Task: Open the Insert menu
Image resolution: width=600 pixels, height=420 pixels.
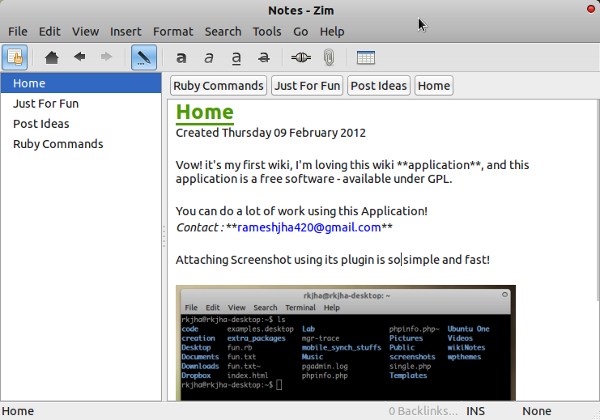Action: pyautogui.click(x=126, y=32)
